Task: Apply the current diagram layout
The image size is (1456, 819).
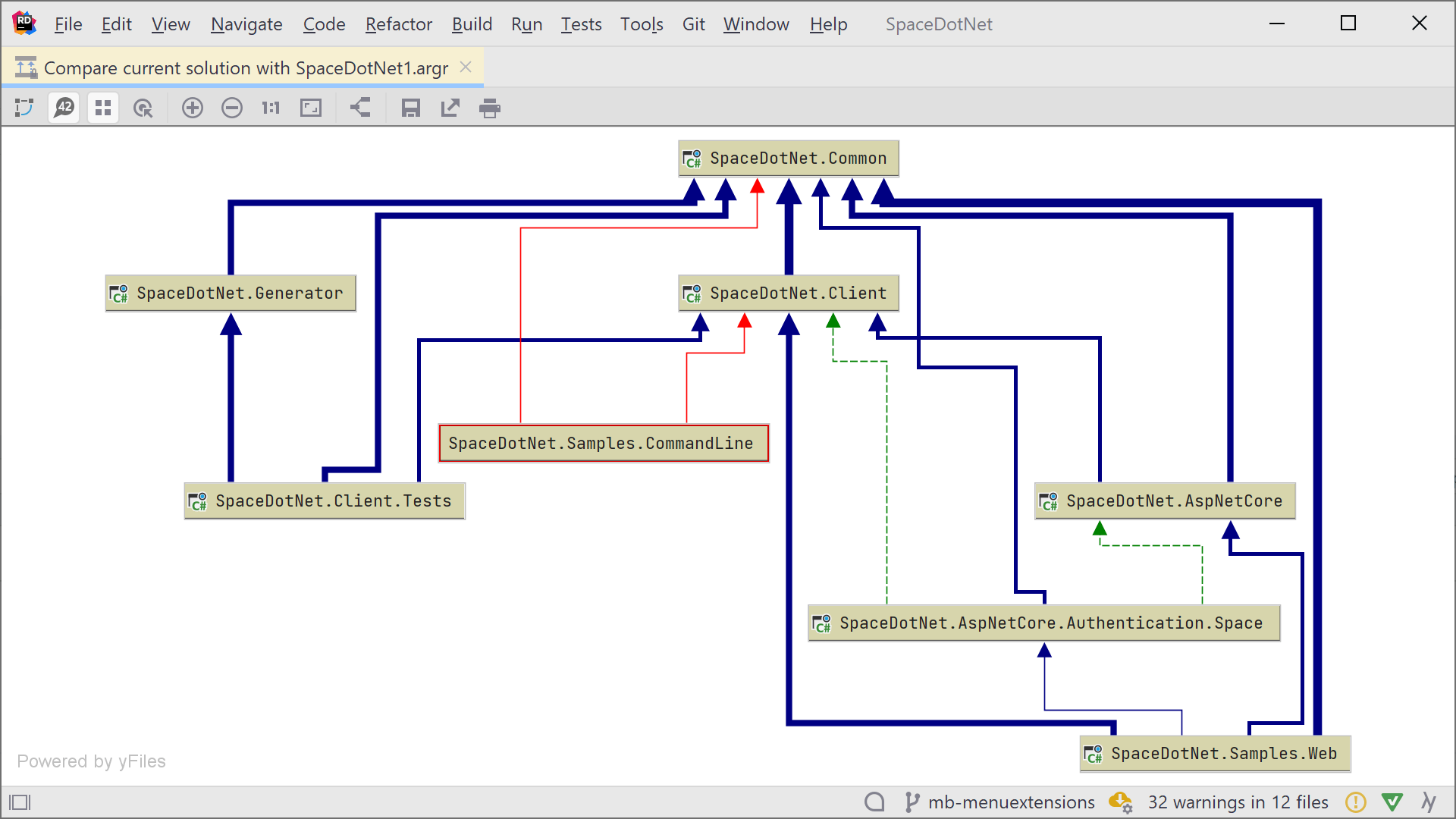Action: [x=360, y=108]
